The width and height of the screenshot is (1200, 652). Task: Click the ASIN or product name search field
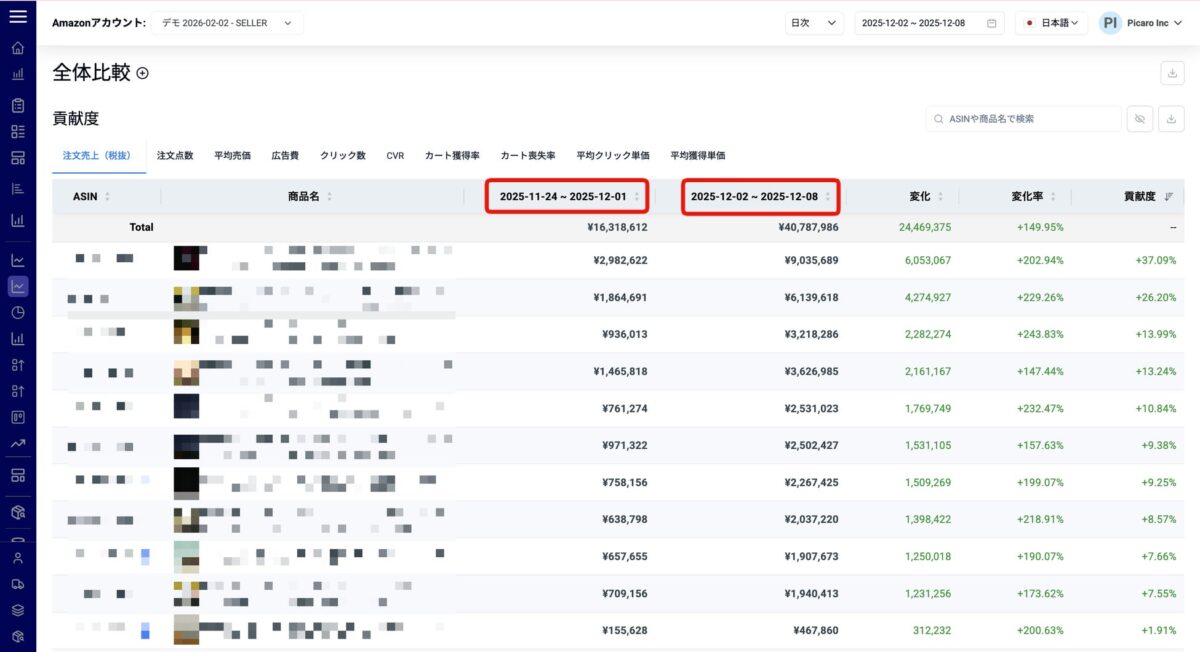coord(1023,119)
